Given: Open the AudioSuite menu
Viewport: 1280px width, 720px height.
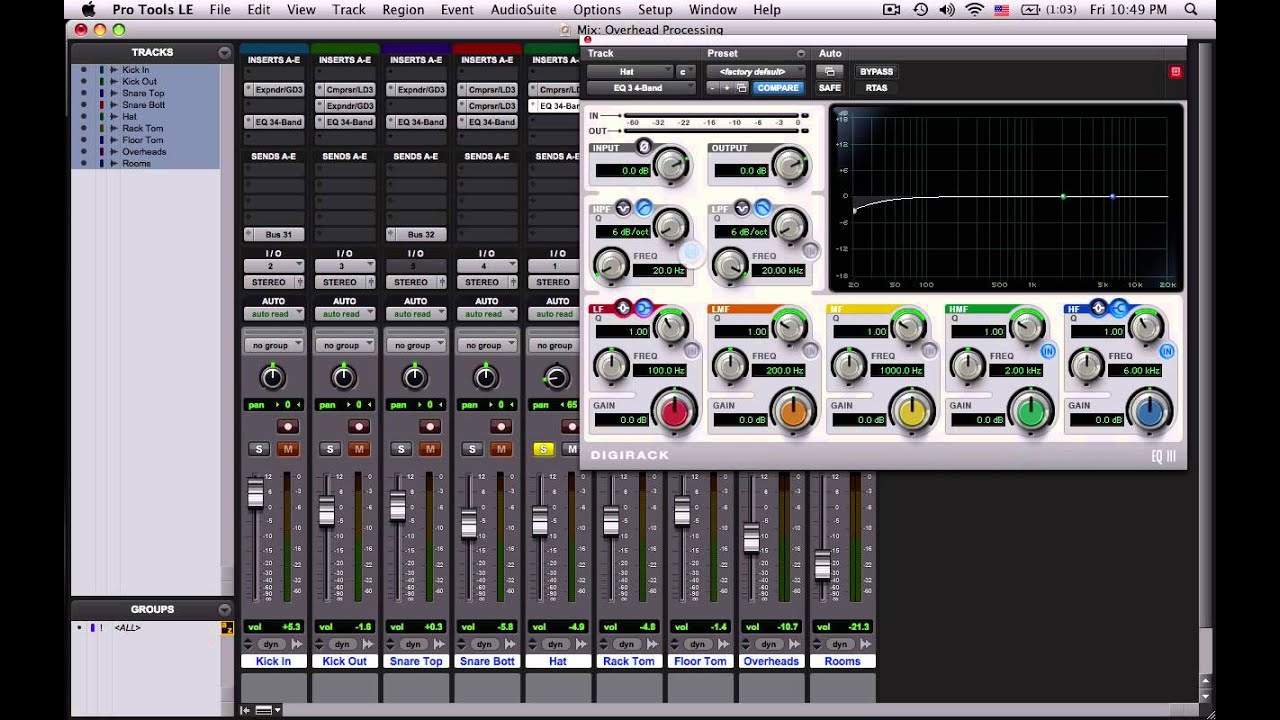Looking at the screenshot, I should tap(524, 10).
